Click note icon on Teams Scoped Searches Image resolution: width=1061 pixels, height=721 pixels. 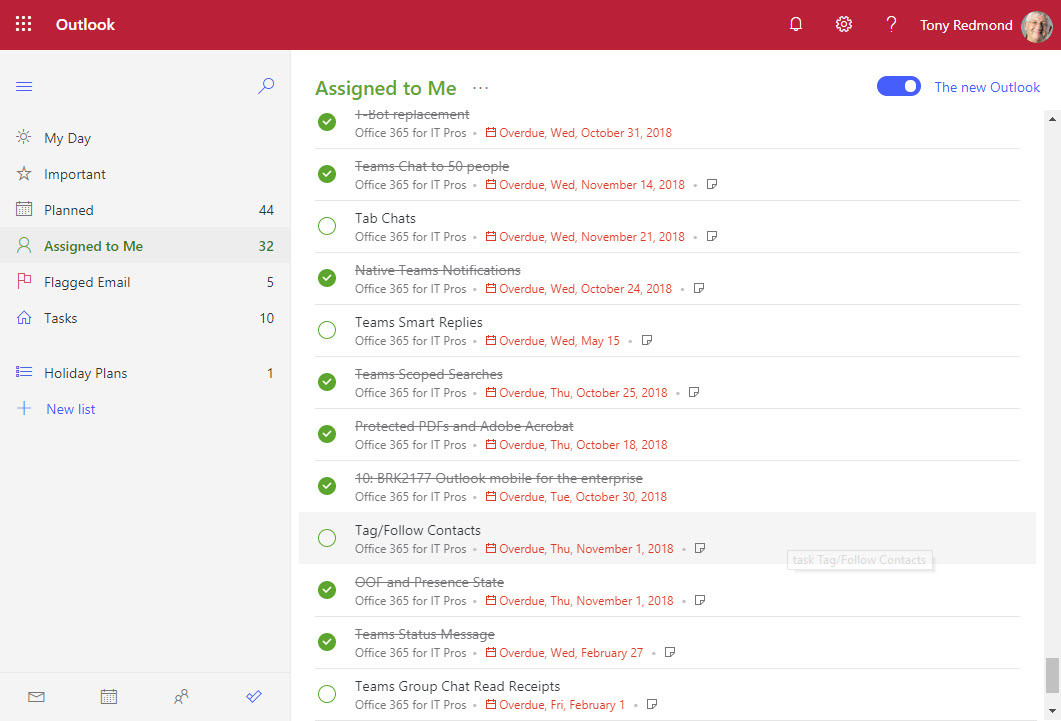pos(694,392)
